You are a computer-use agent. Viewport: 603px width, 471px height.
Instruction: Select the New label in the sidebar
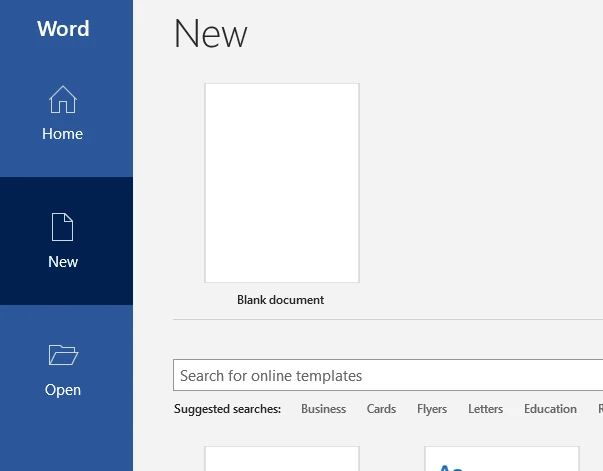point(63,262)
